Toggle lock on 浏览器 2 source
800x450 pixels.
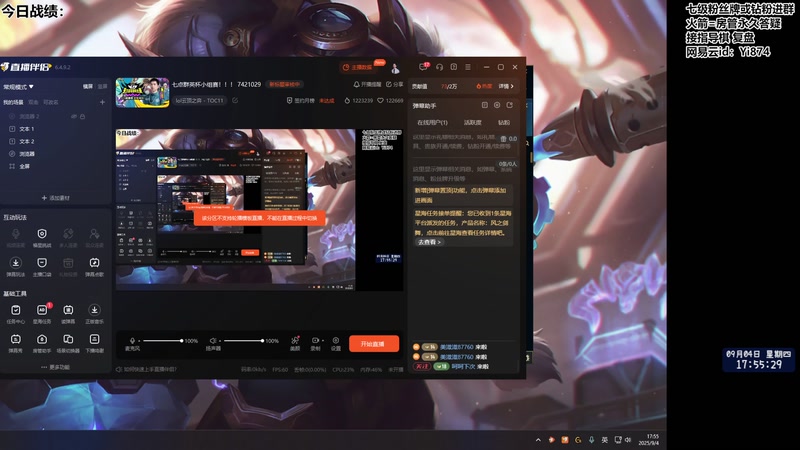pos(83,117)
